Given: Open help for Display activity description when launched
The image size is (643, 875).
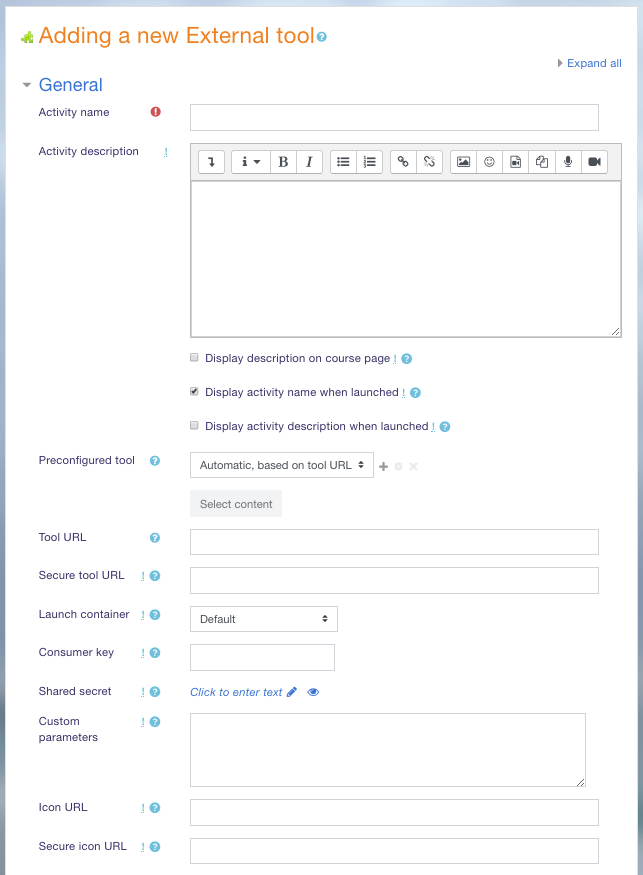Looking at the screenshot, I should 445,427.
